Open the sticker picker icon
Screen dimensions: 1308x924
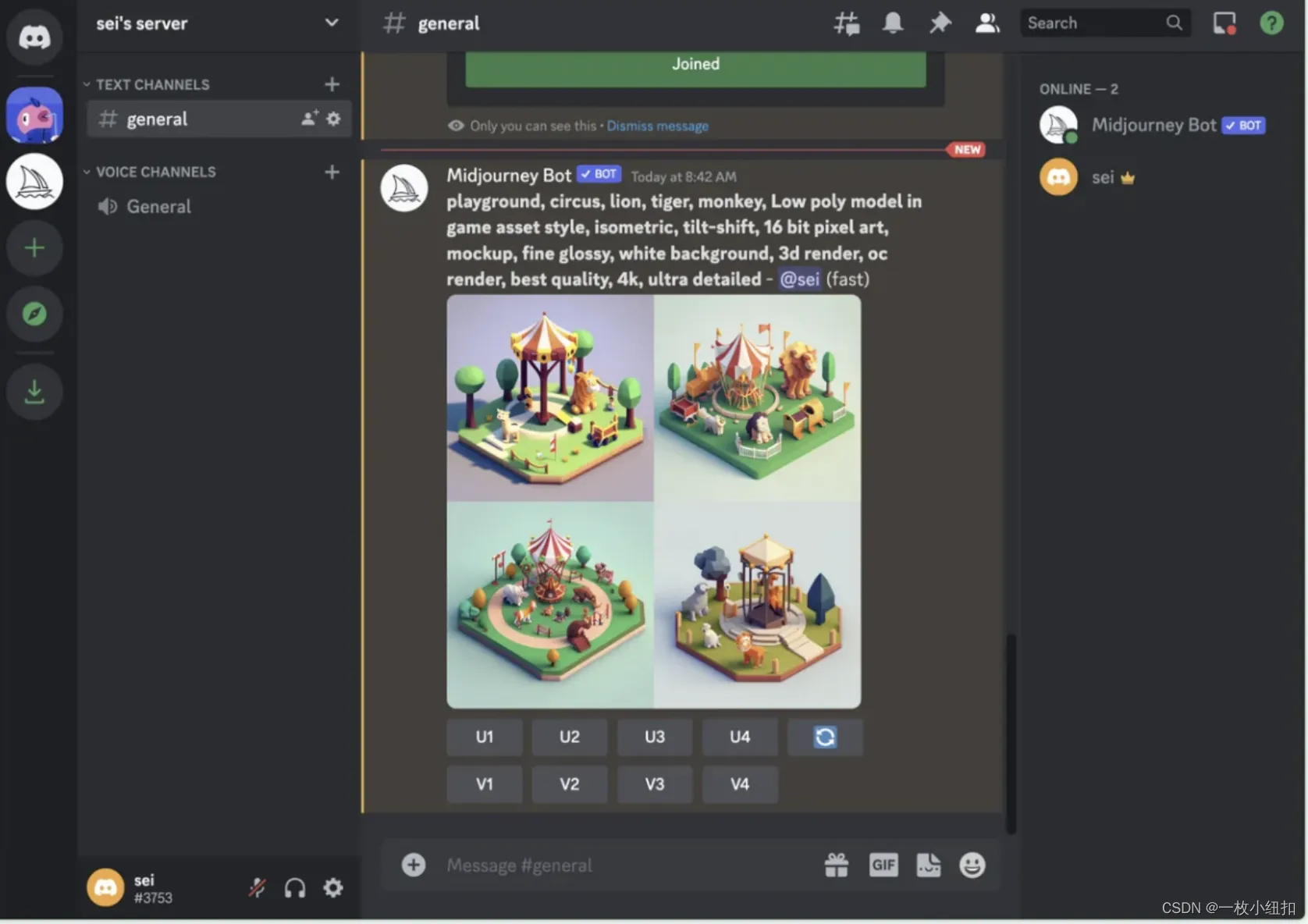[x=928, y=865]
